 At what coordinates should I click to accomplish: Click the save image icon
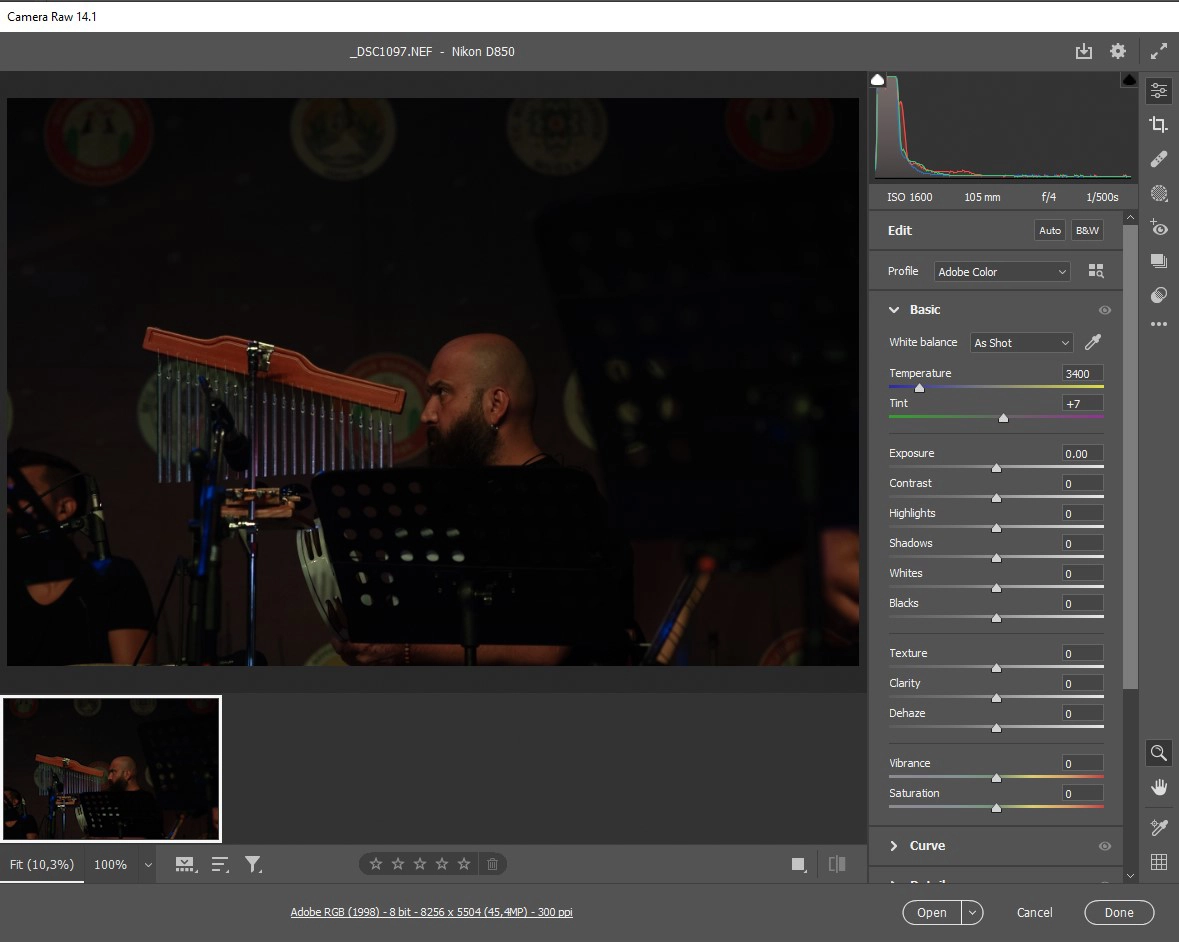click(1083, 51)
